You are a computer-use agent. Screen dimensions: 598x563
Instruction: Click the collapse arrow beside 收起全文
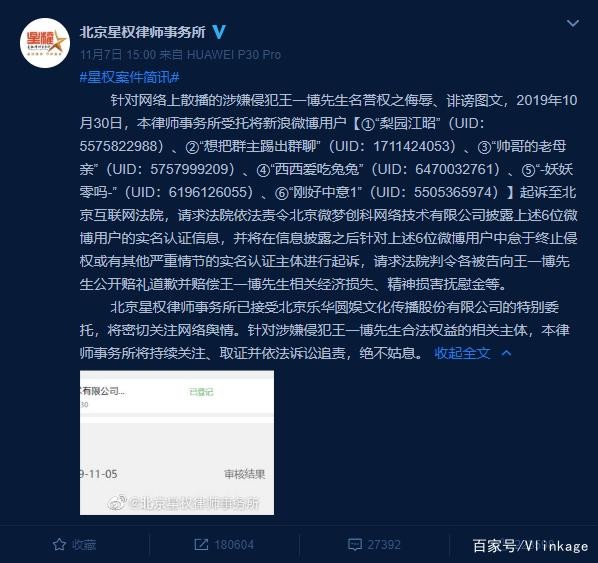pyautogui.click(x=506, y=353)
